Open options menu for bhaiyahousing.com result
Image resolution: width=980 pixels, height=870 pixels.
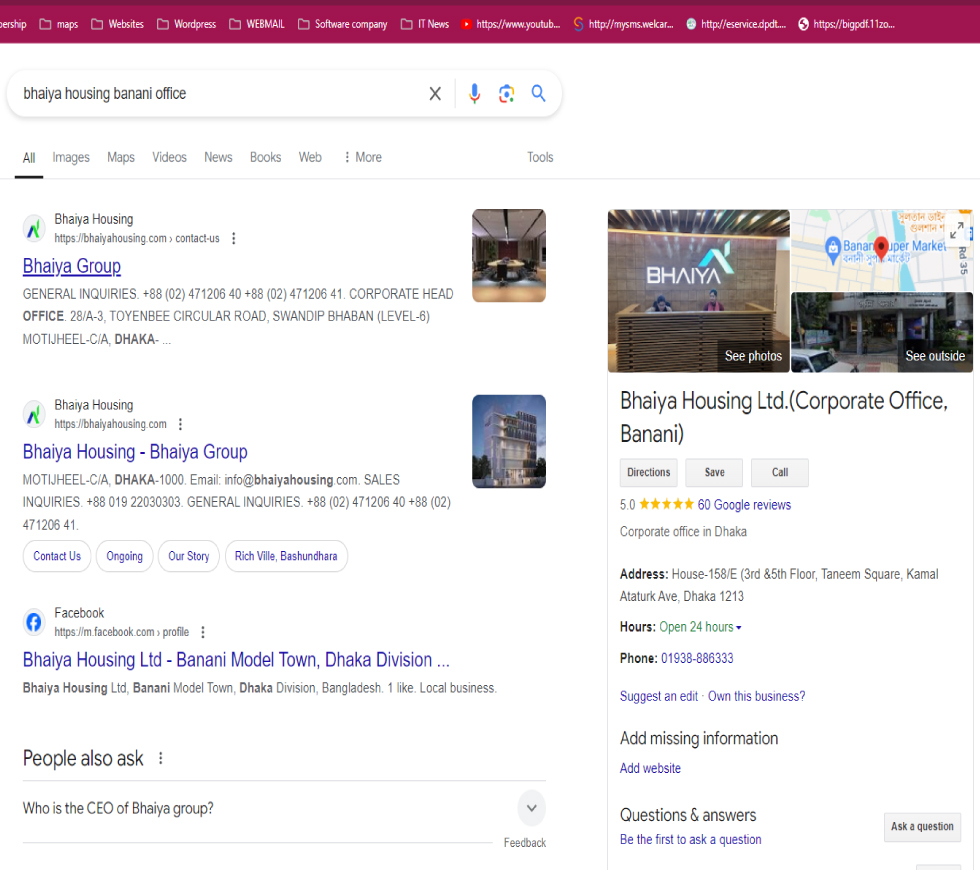pyautogui.click(x=181, y=424)
